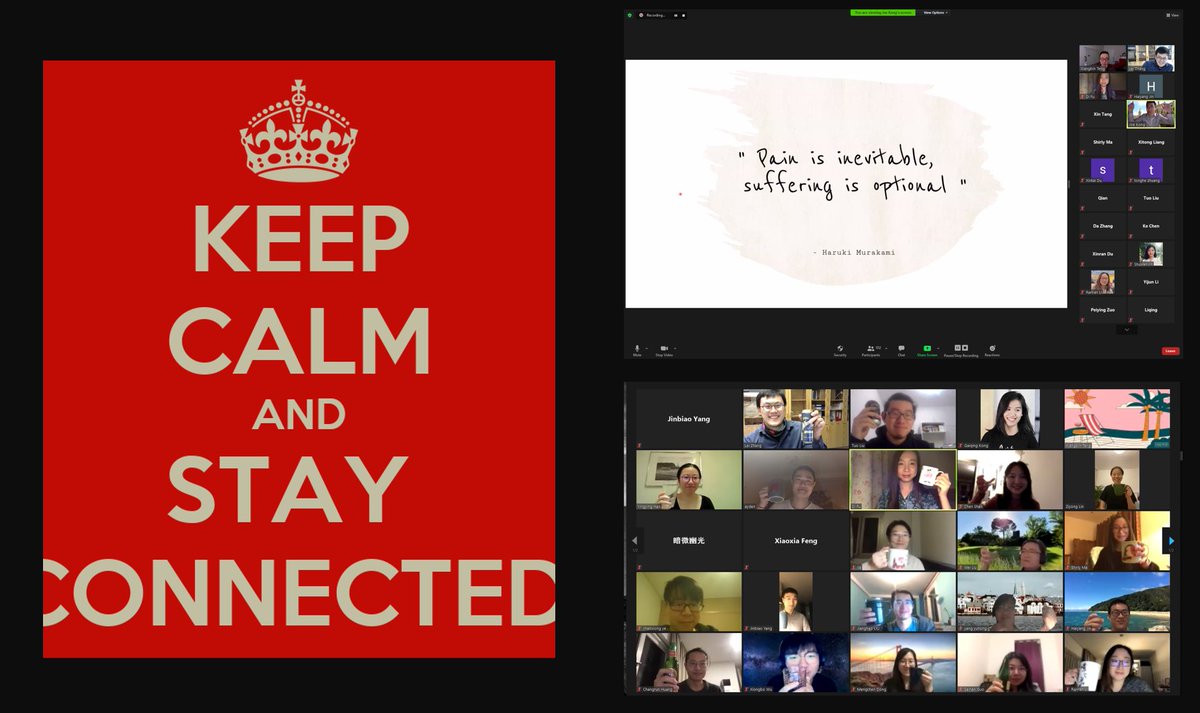The image size is (1200, 713).
Task: Select the 暗微幽光 tile in gallery
Action: (689, 540)
